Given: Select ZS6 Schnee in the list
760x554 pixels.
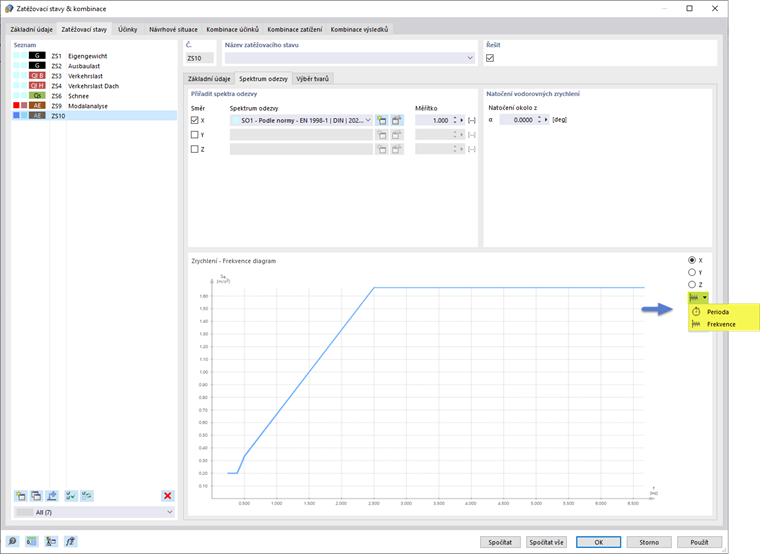Looking at the screenshot, I should point(95,96).
